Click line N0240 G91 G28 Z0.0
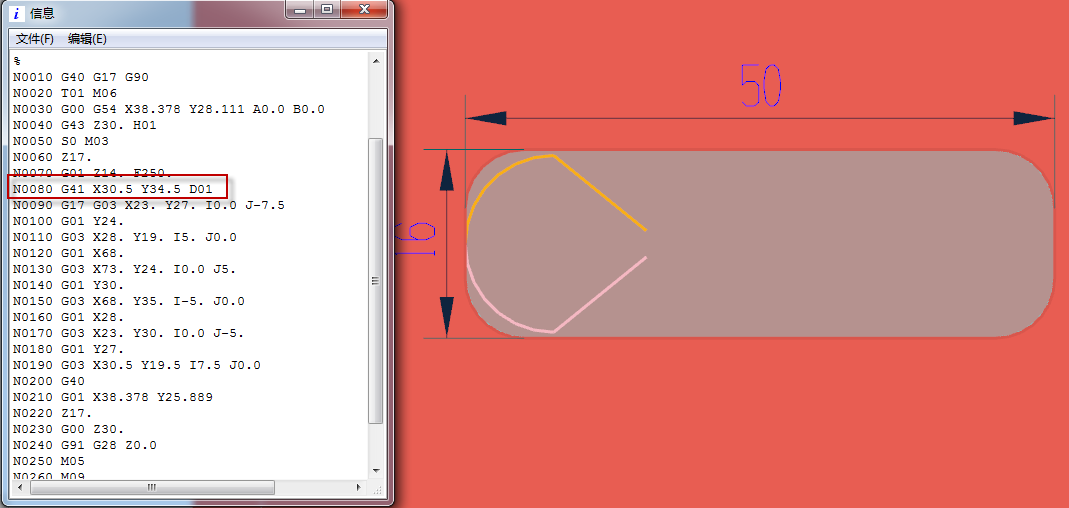The height and width of the screenshot is (508, 1069). (85, 445)
